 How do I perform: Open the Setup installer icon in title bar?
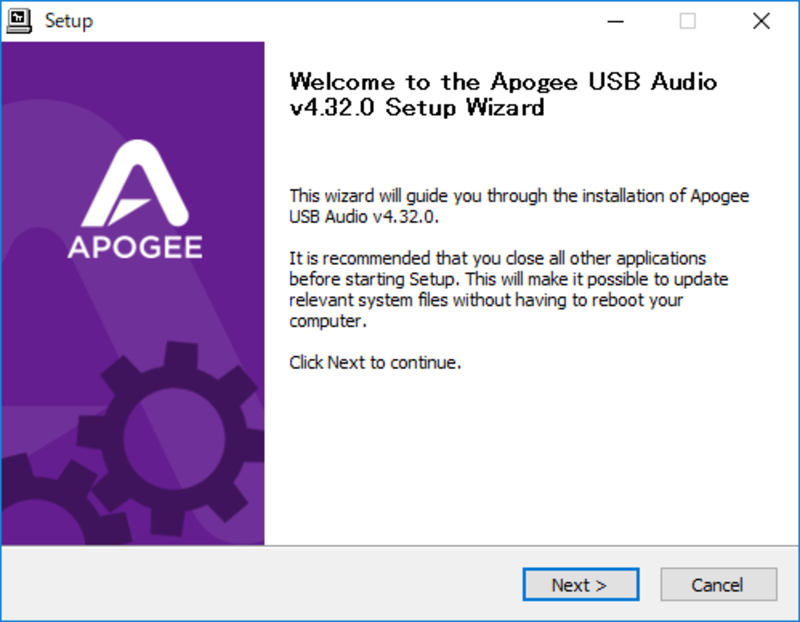[19, 21]
